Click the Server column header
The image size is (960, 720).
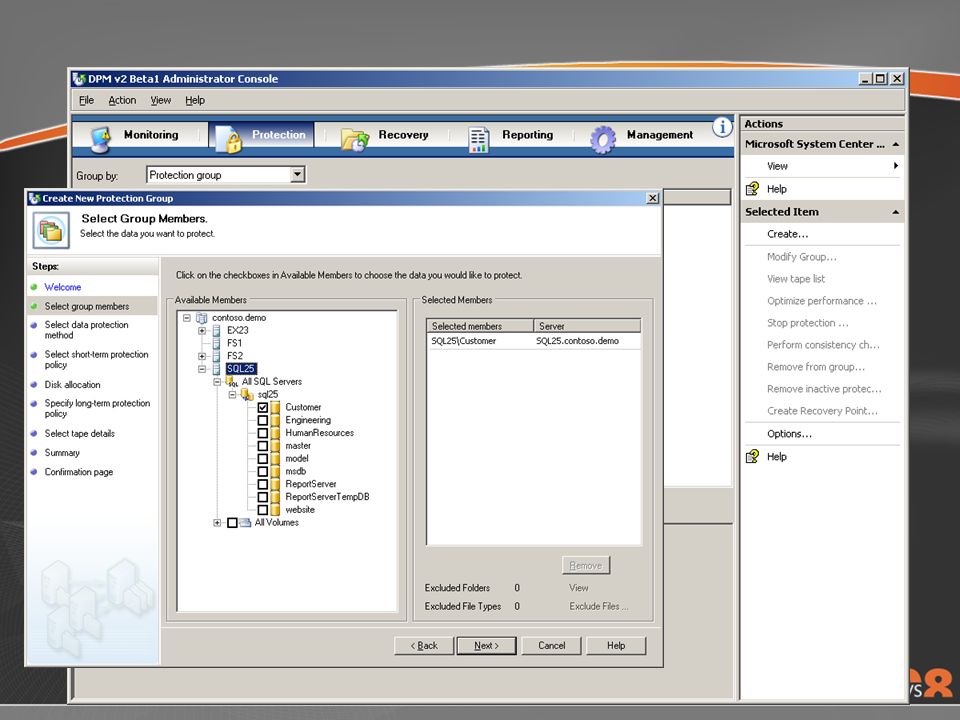pos(587,326)
